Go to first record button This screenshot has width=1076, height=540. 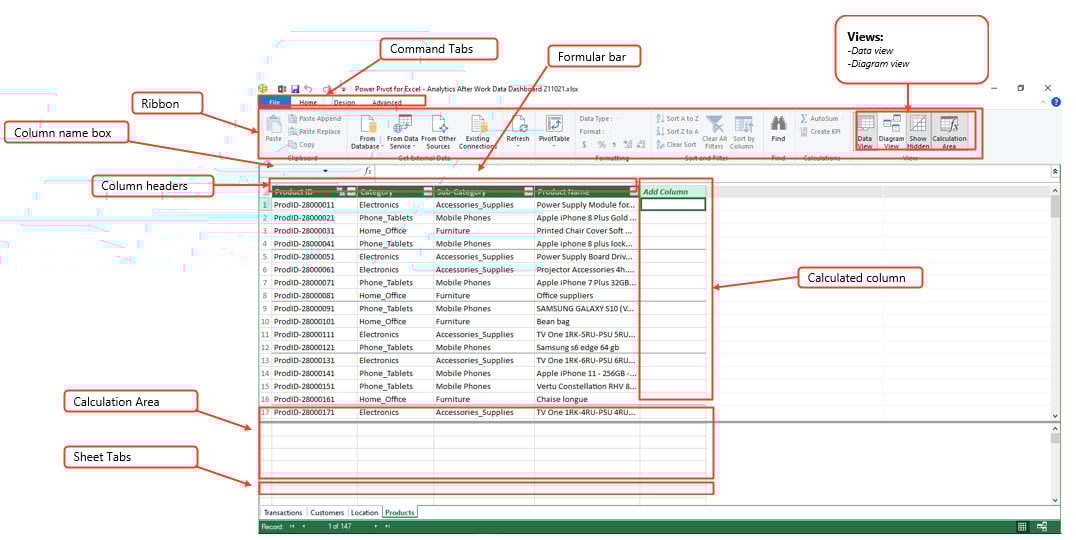(292, 526)
